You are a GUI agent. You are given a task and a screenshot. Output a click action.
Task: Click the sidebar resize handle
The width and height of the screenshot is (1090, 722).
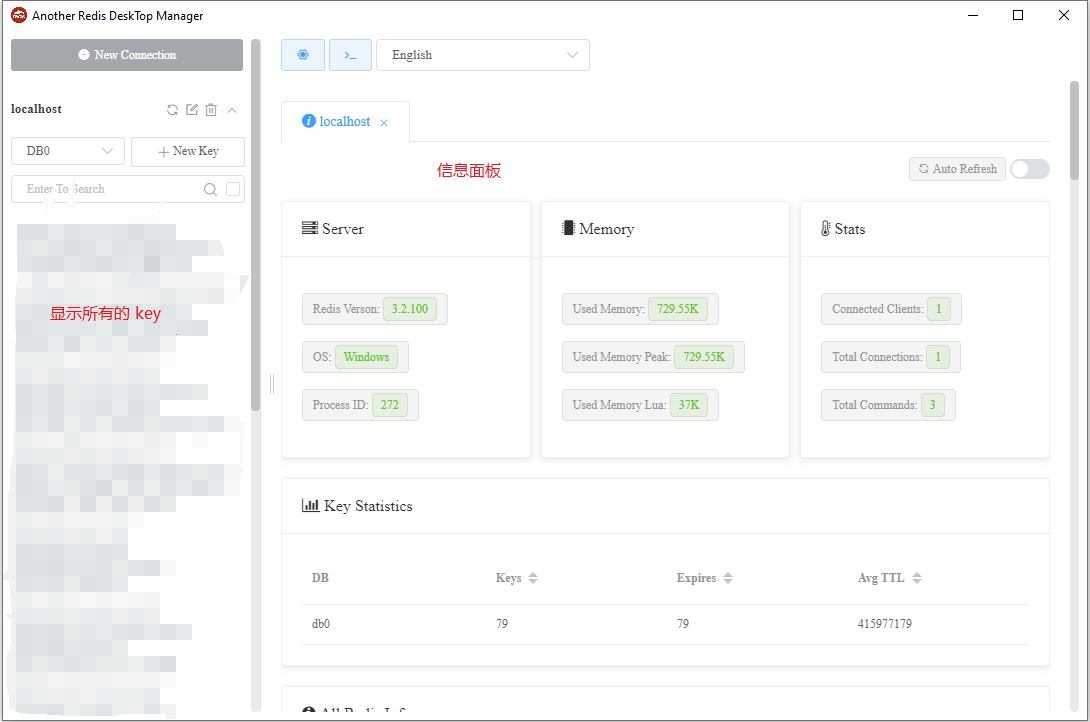[x=272, y=384]
